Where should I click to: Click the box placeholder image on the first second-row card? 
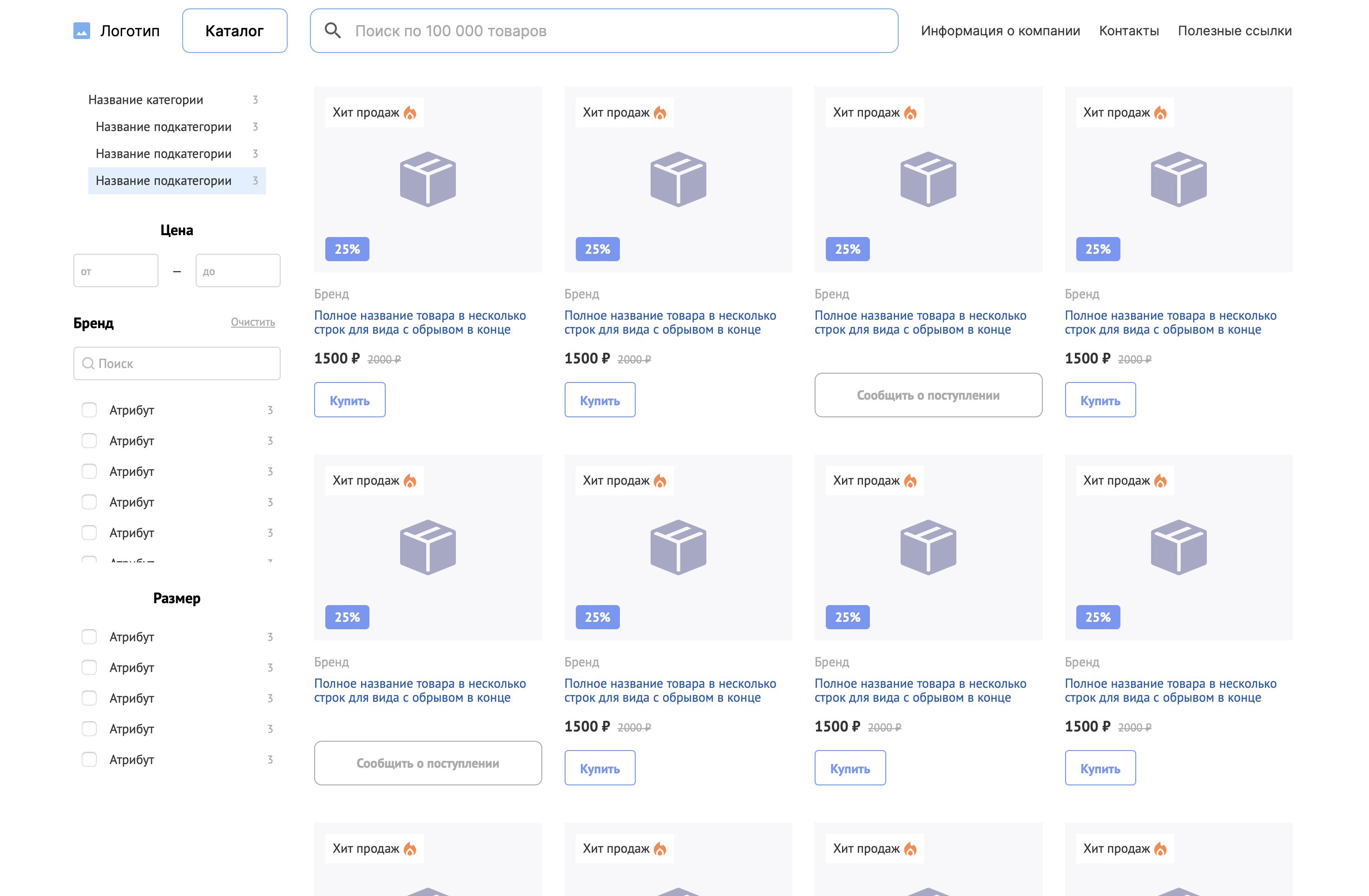428,547
